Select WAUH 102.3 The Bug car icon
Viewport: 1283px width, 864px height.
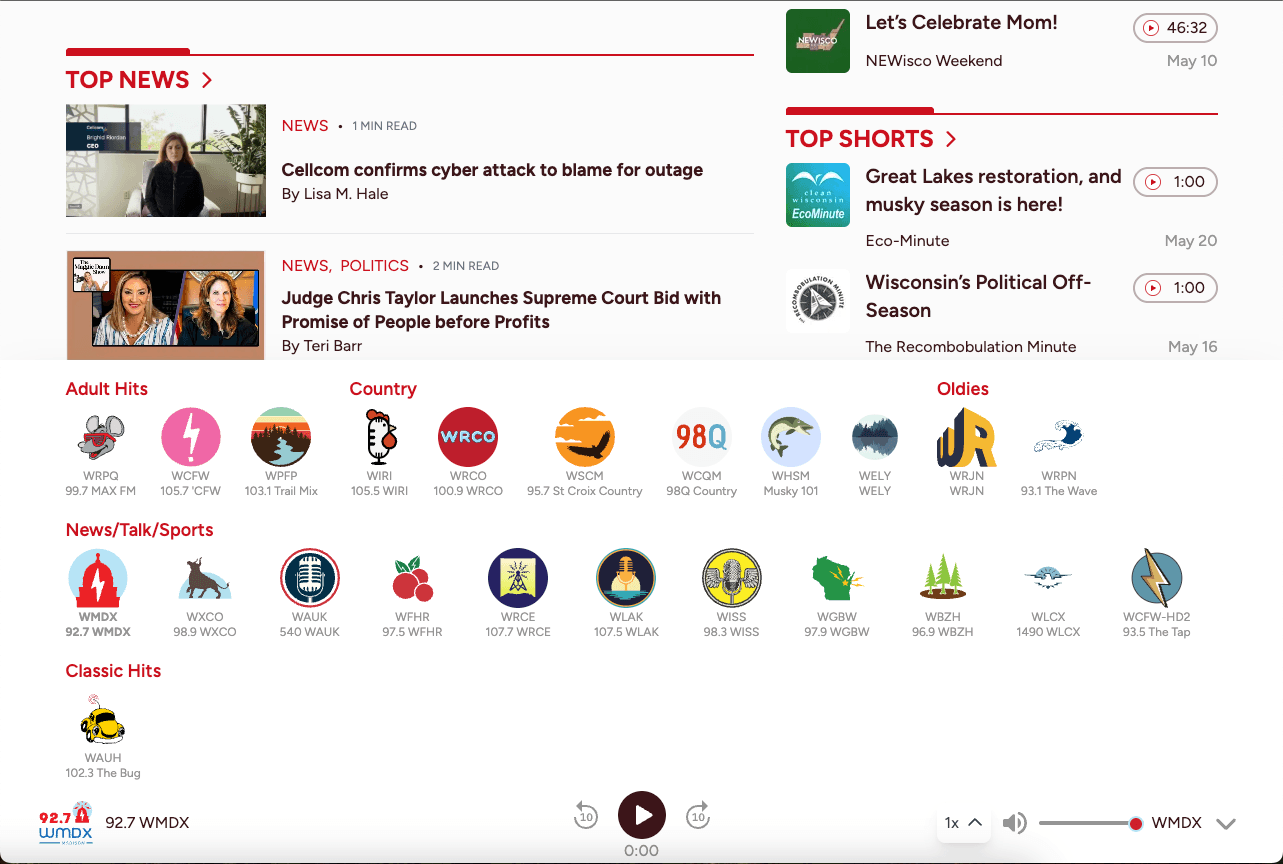[103, 719]
